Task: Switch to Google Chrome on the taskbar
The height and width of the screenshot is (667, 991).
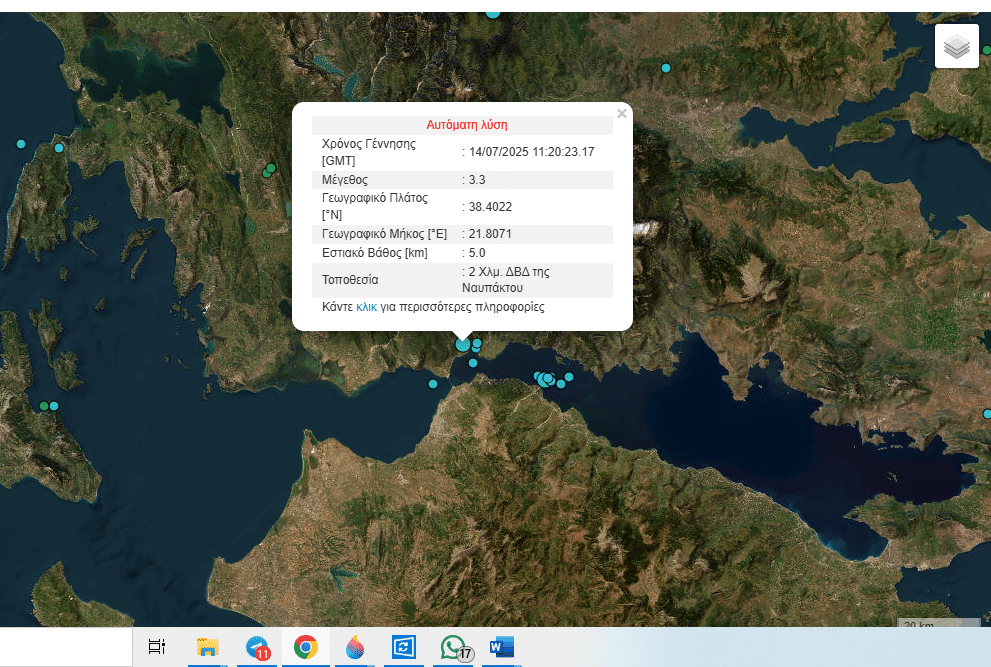Action: tap(306, 647)
